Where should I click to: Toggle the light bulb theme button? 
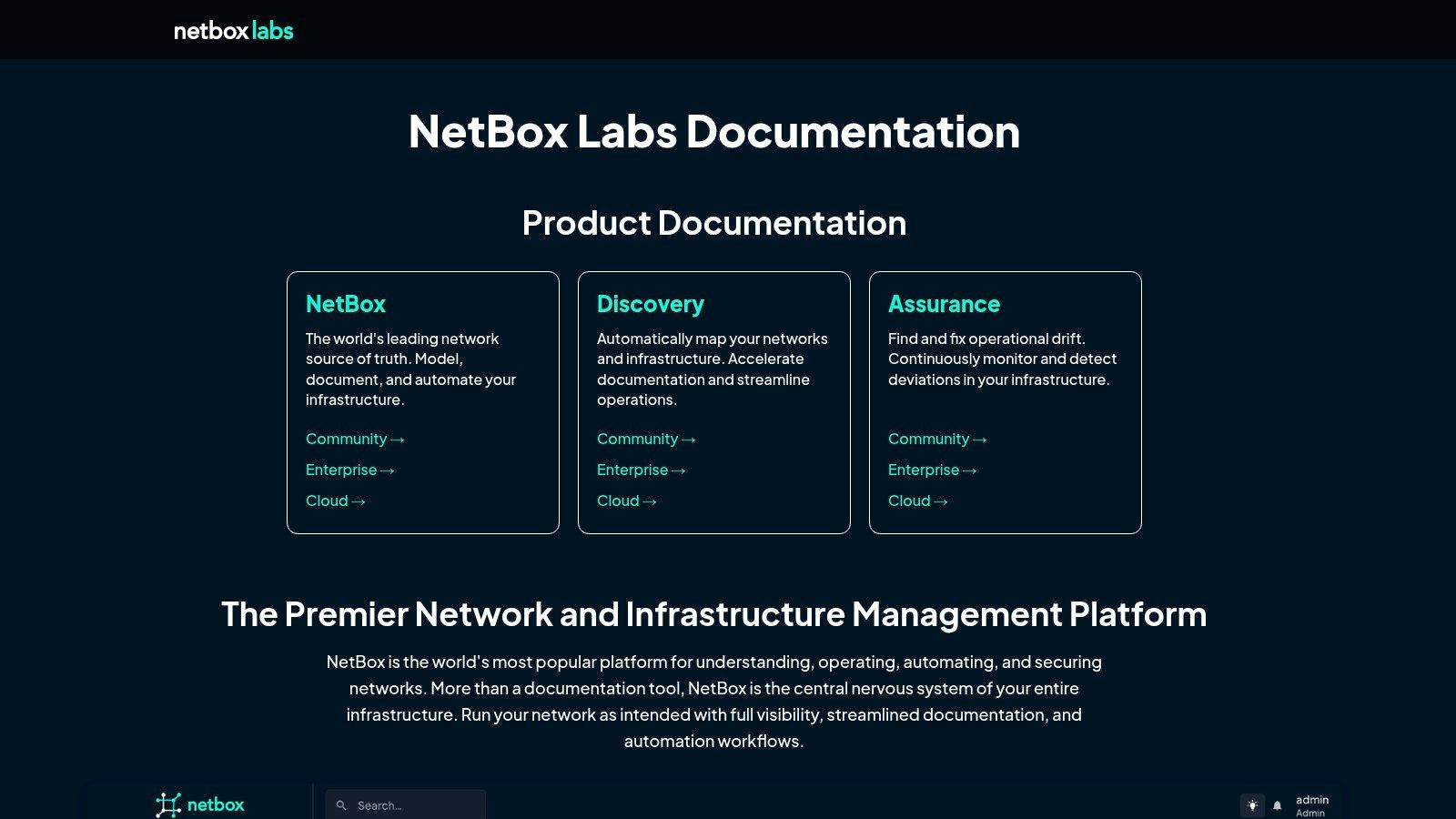click(1252, 805)
